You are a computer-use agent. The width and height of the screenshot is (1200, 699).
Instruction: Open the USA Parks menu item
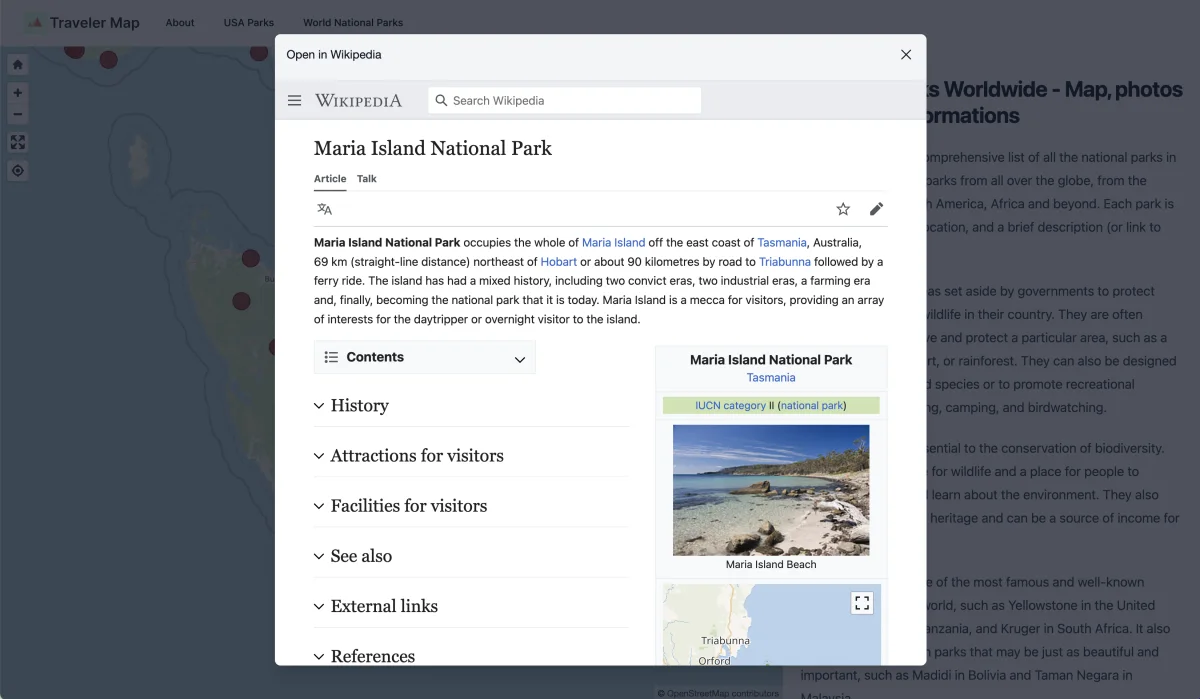249,22
